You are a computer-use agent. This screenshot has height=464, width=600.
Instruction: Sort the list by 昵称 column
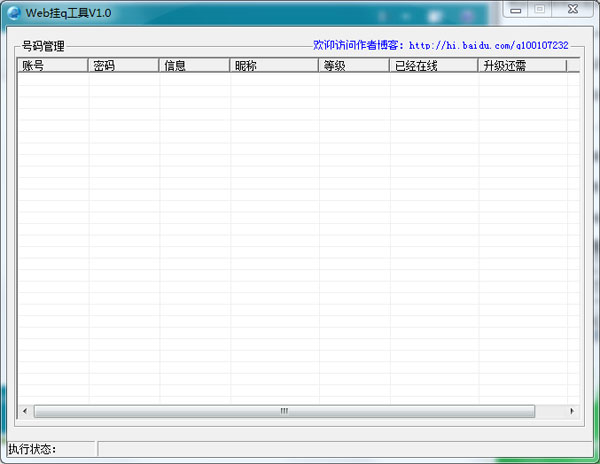274,66
